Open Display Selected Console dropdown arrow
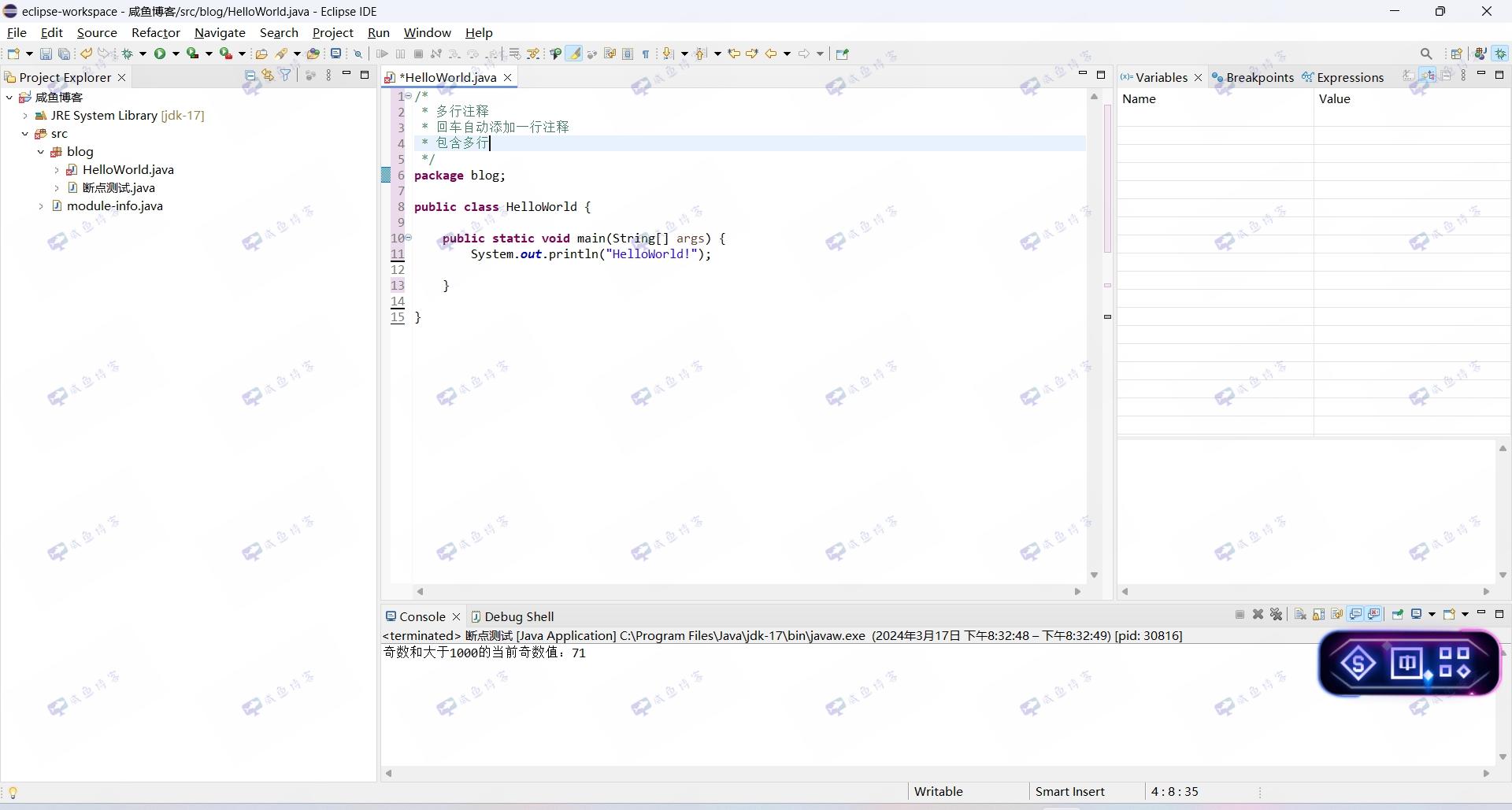The width and height of the screenshot is (1512, 810). [1432, 614]
